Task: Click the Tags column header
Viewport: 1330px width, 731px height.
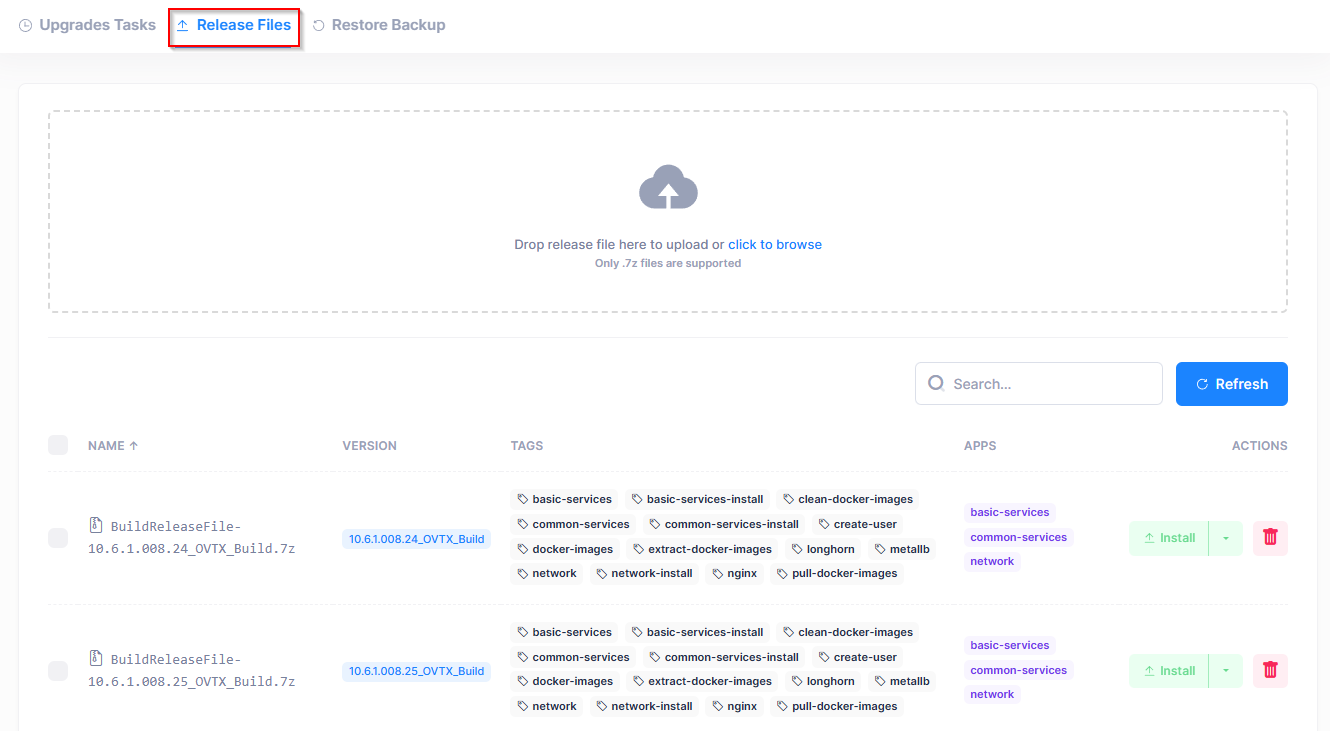Action: (x=527, y=446)
